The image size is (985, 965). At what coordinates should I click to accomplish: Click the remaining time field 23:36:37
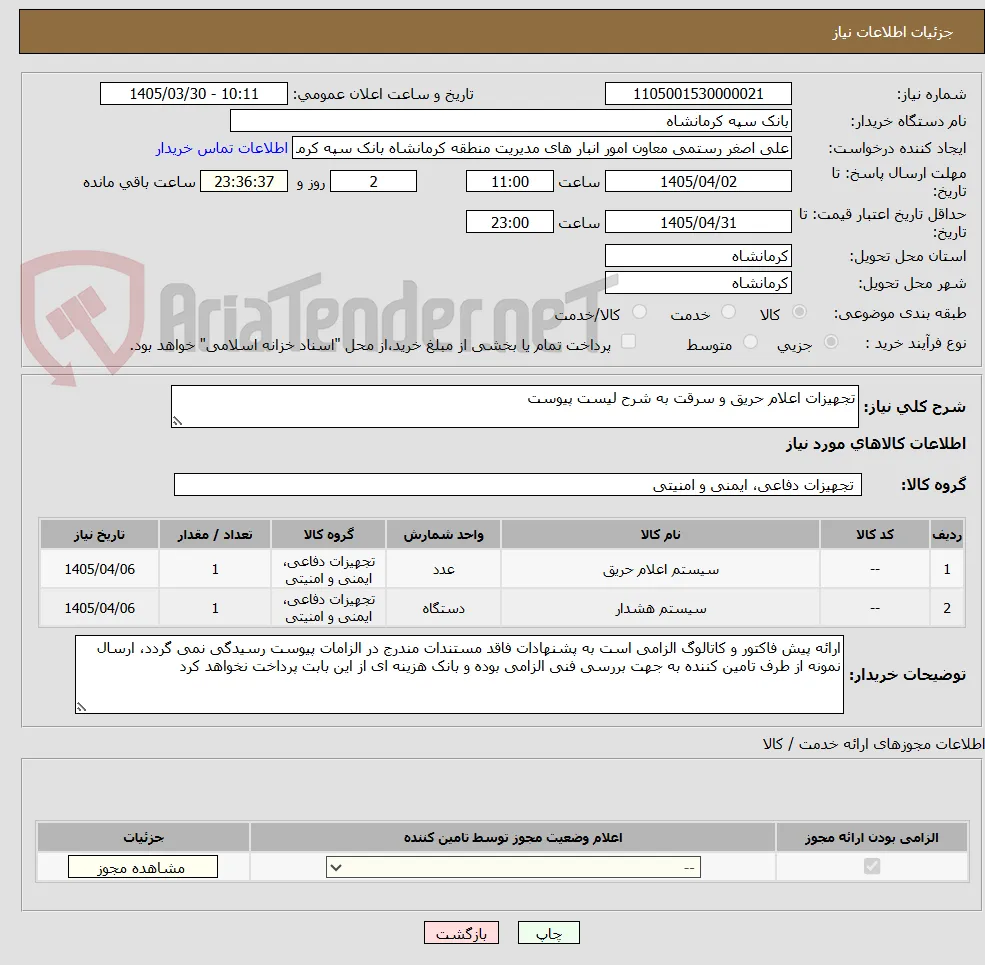pos(244,182)
